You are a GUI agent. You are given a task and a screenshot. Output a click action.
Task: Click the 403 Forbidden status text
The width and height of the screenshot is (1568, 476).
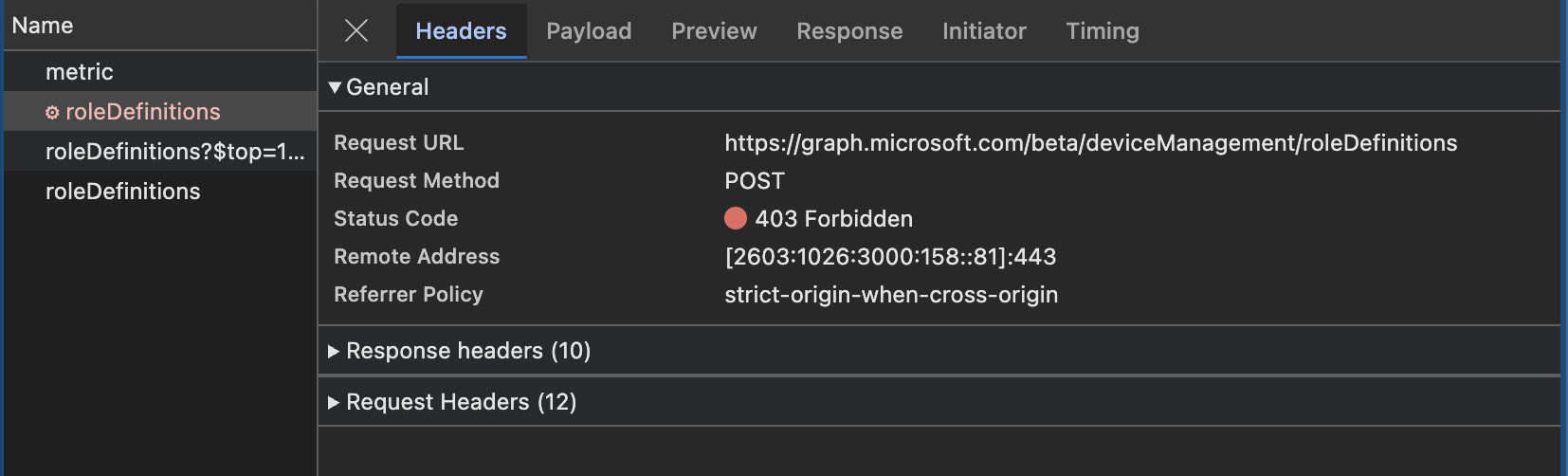click(833, 219)
